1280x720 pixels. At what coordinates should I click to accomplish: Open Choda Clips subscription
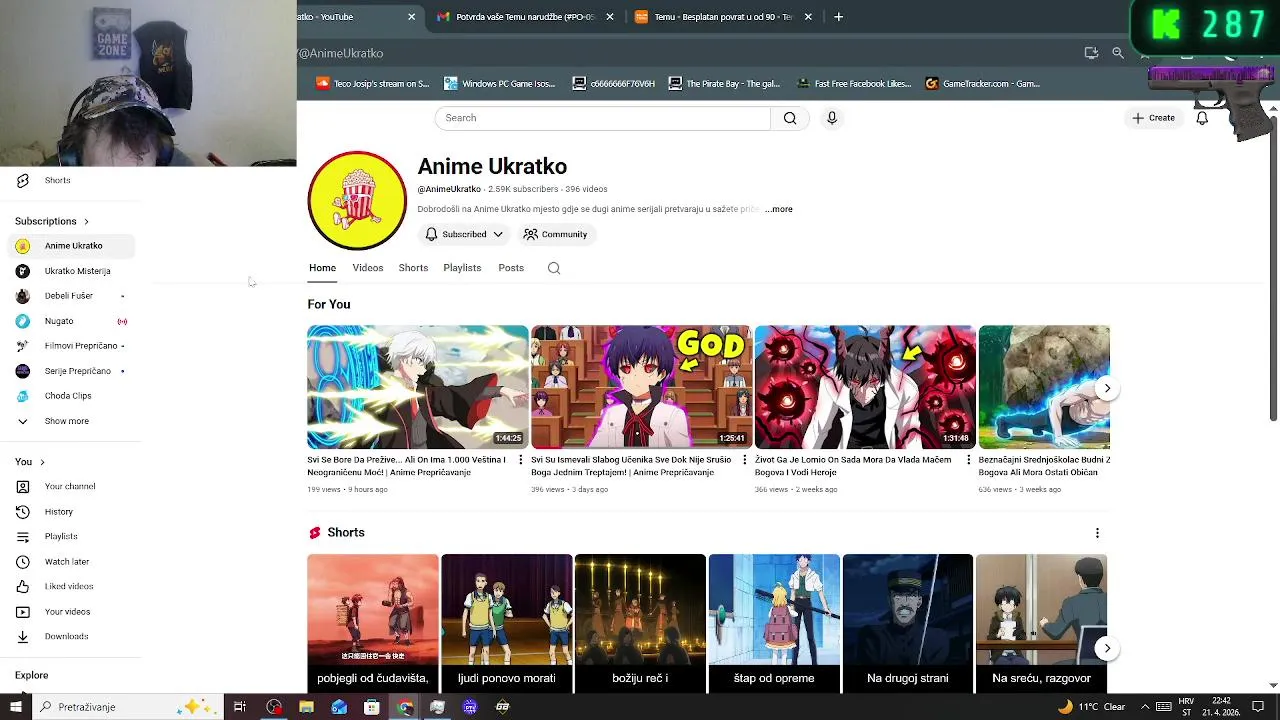pos(70,396)
